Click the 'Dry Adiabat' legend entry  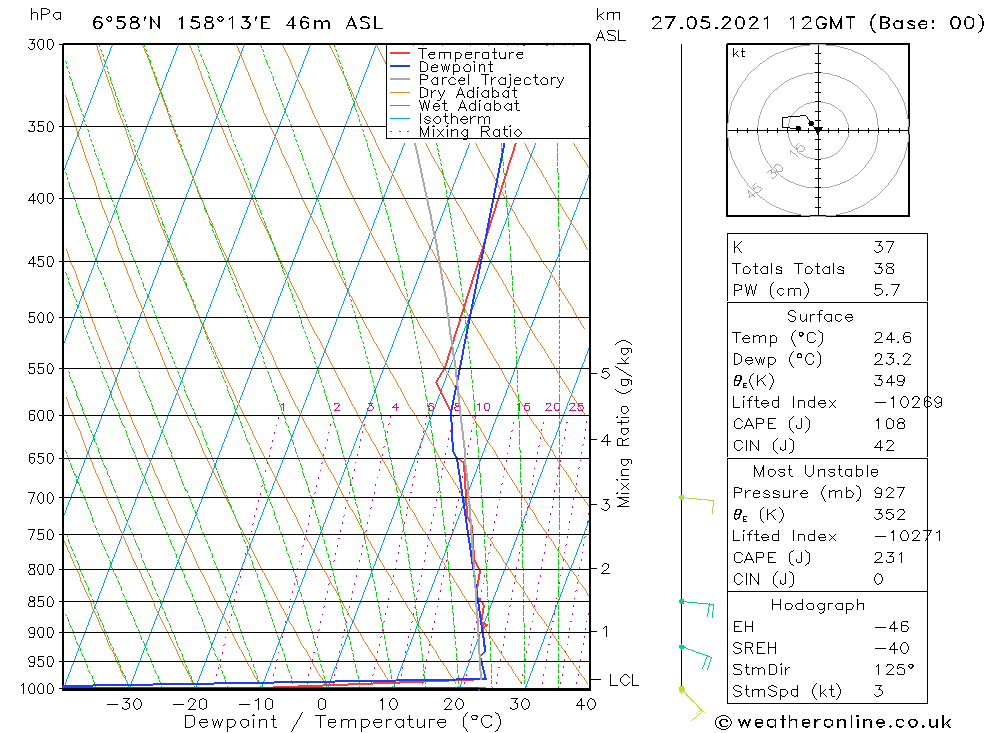pyautogui.click(x=468, y=93)
